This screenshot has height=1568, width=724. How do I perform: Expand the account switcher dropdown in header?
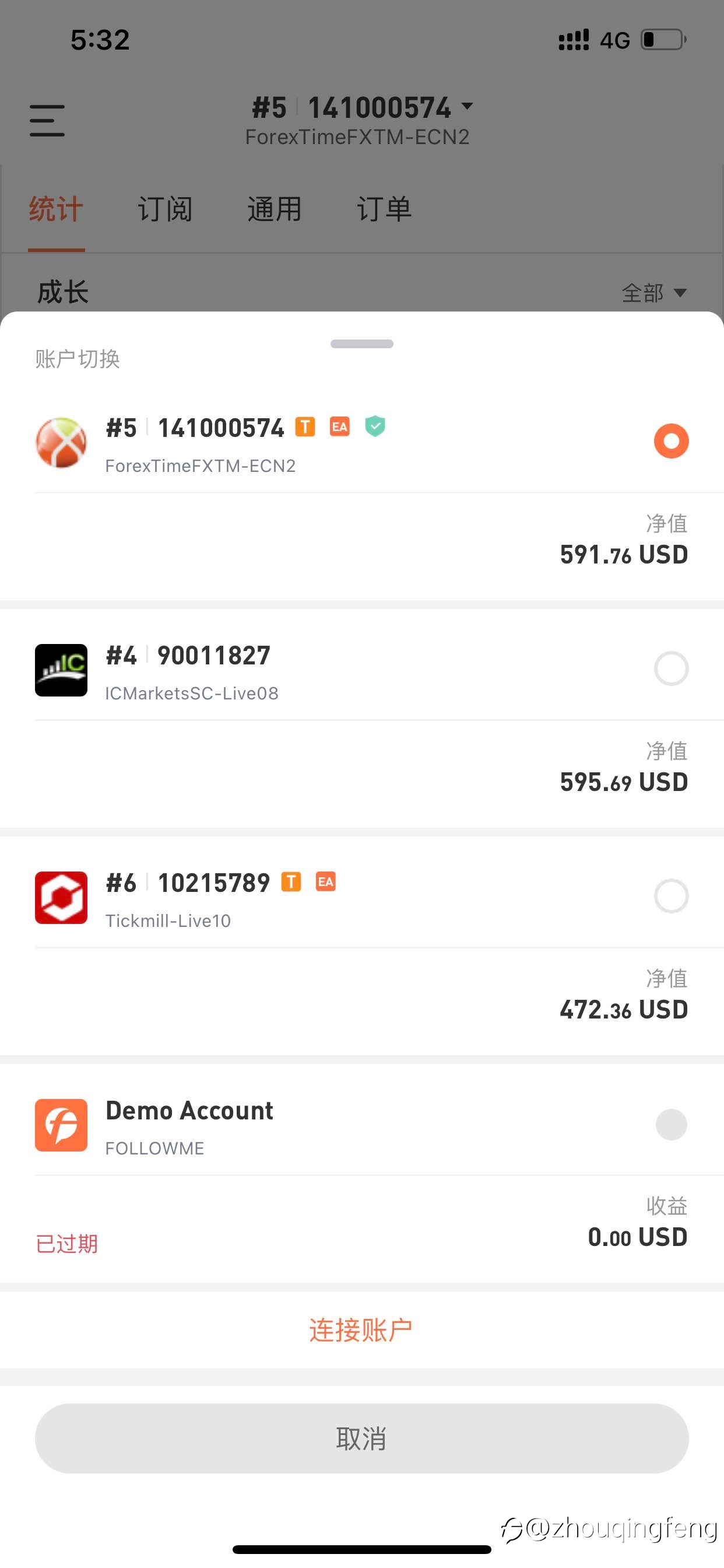(x=468, y=107)
